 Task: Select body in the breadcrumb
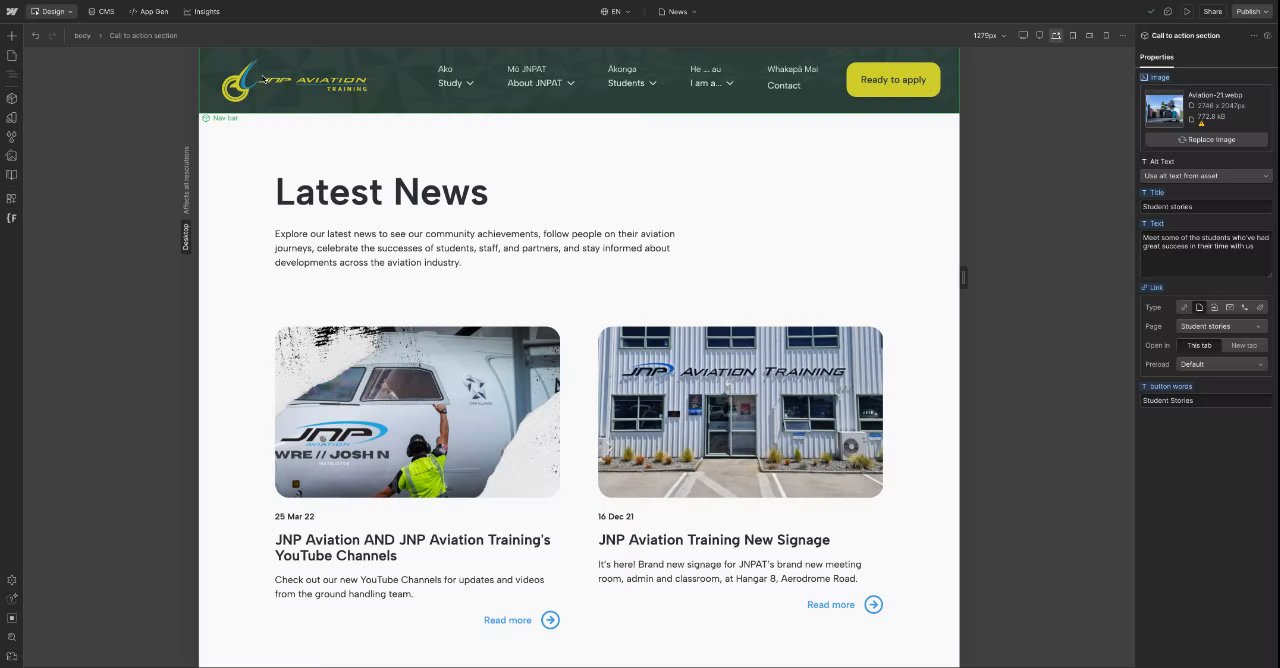pos(82,36)
